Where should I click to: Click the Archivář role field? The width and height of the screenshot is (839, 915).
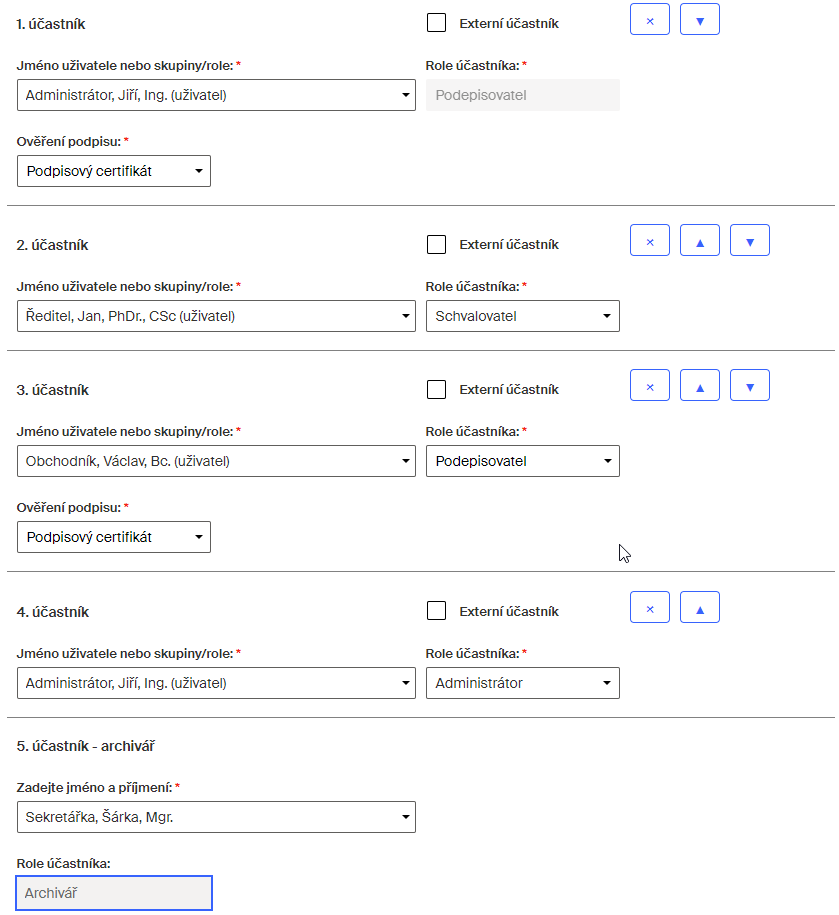(x=114, y=893)
